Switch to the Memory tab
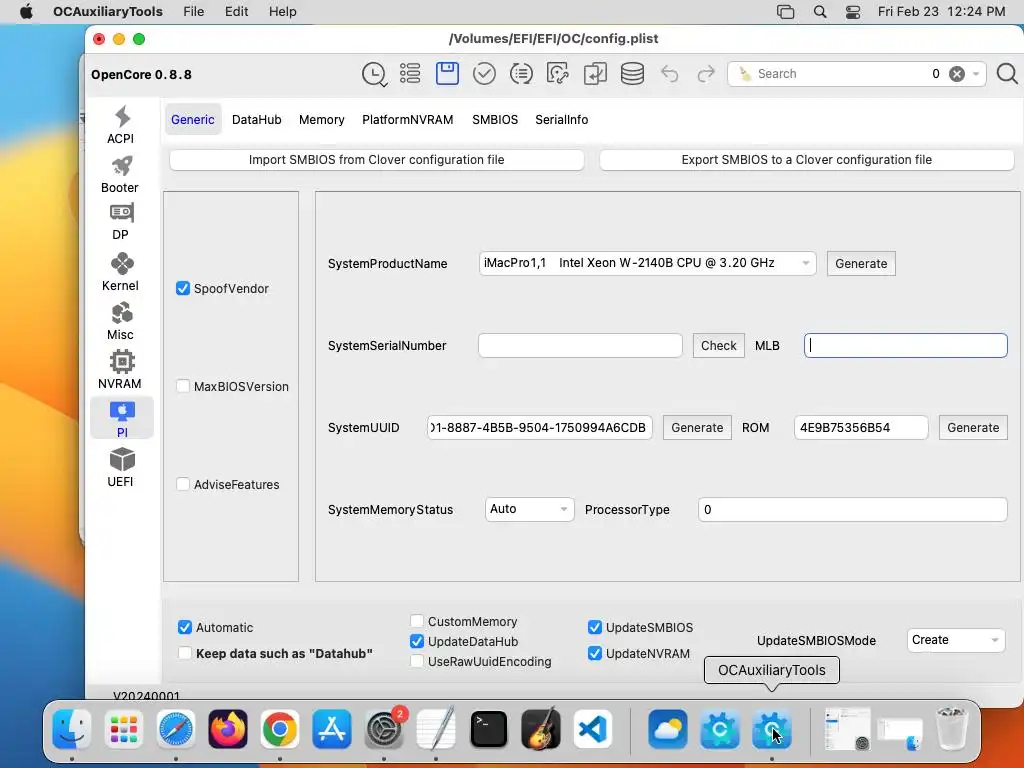 [x=321, y=120]
